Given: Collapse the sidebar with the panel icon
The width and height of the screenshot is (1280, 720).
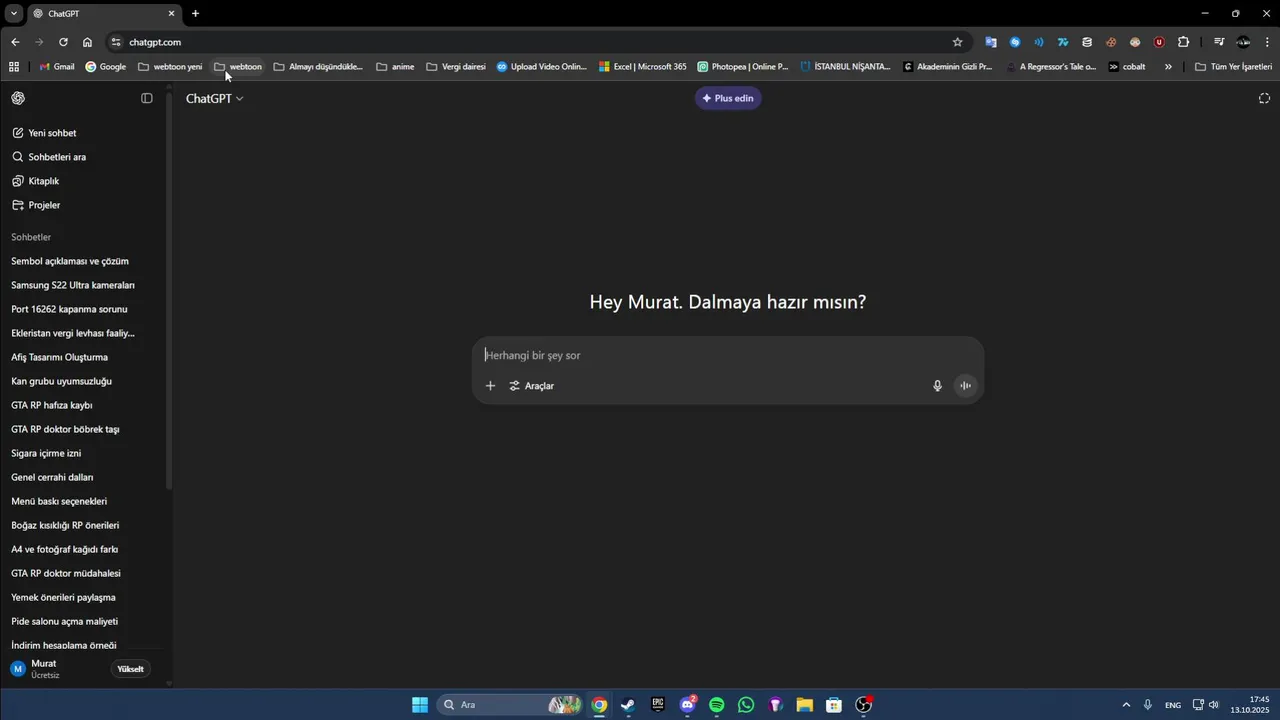Looking at the screenshot, I should click(147, 98).
